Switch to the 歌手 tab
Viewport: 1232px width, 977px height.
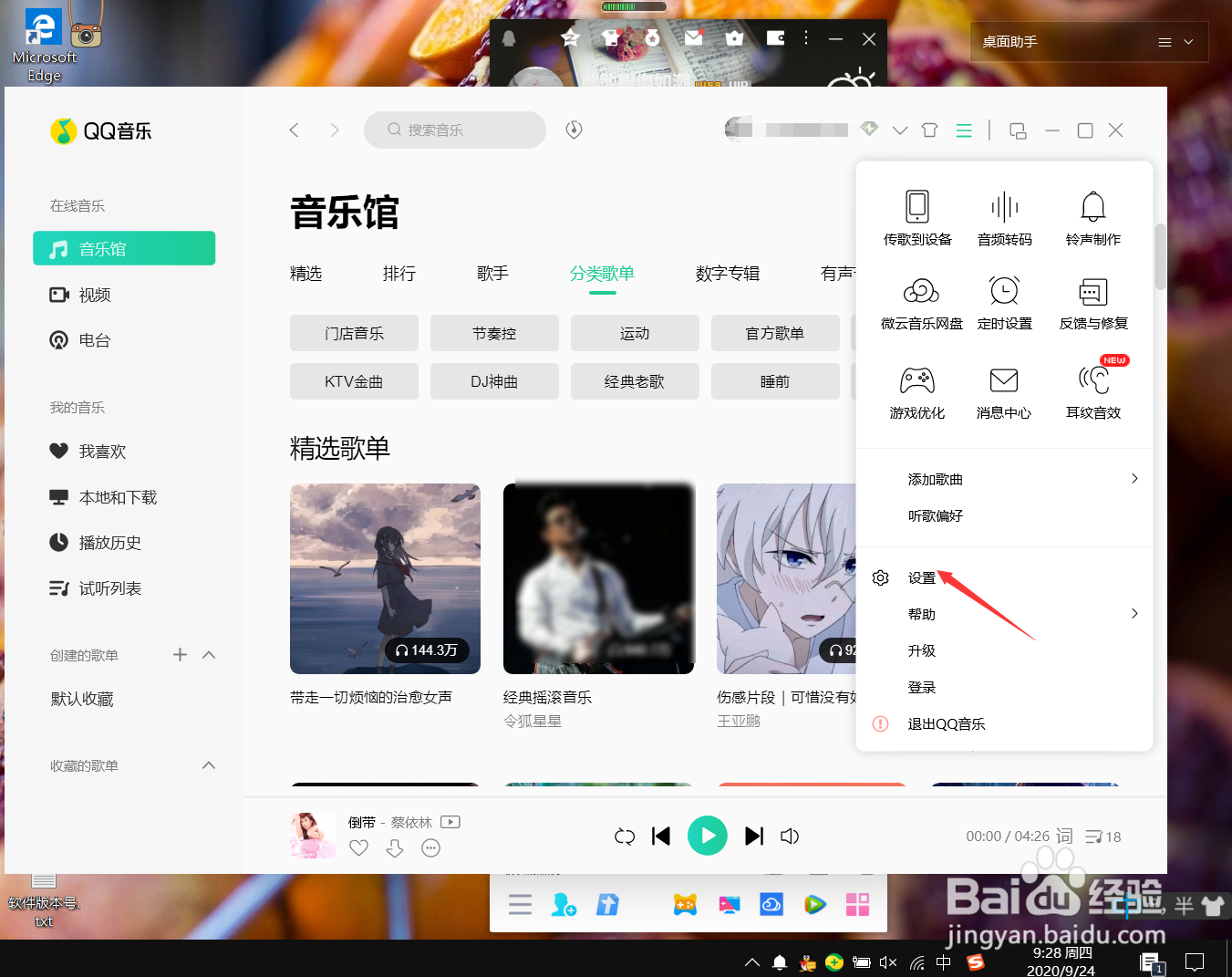[492, 274]
